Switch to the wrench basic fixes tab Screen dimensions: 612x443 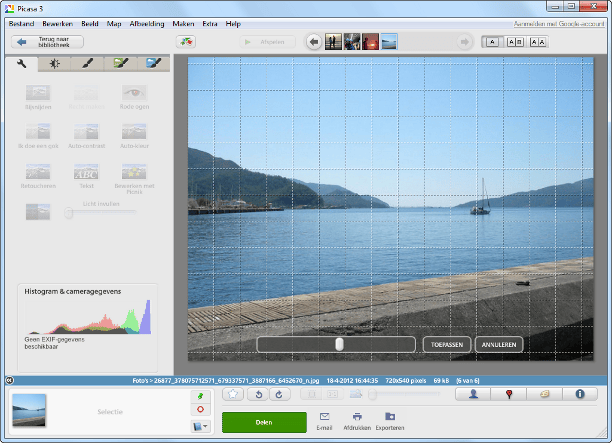pos(22,64)
